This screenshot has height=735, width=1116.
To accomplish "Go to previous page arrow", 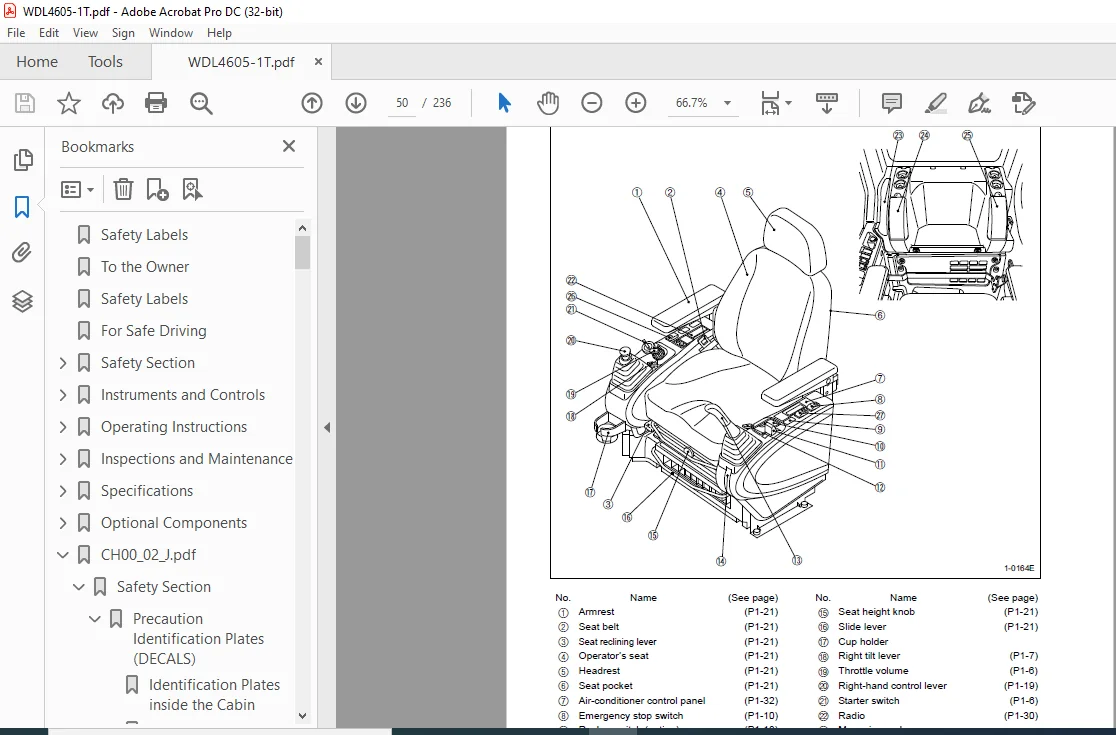I will coord(312,103).
